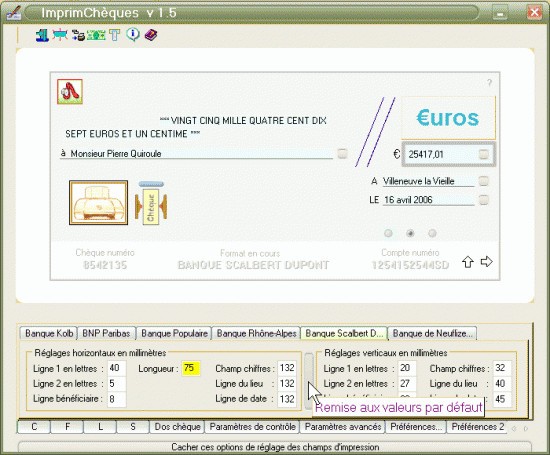Switch to the BNP Paribas tab
This screenshot has width=550, height=455.
pos(106,333)
